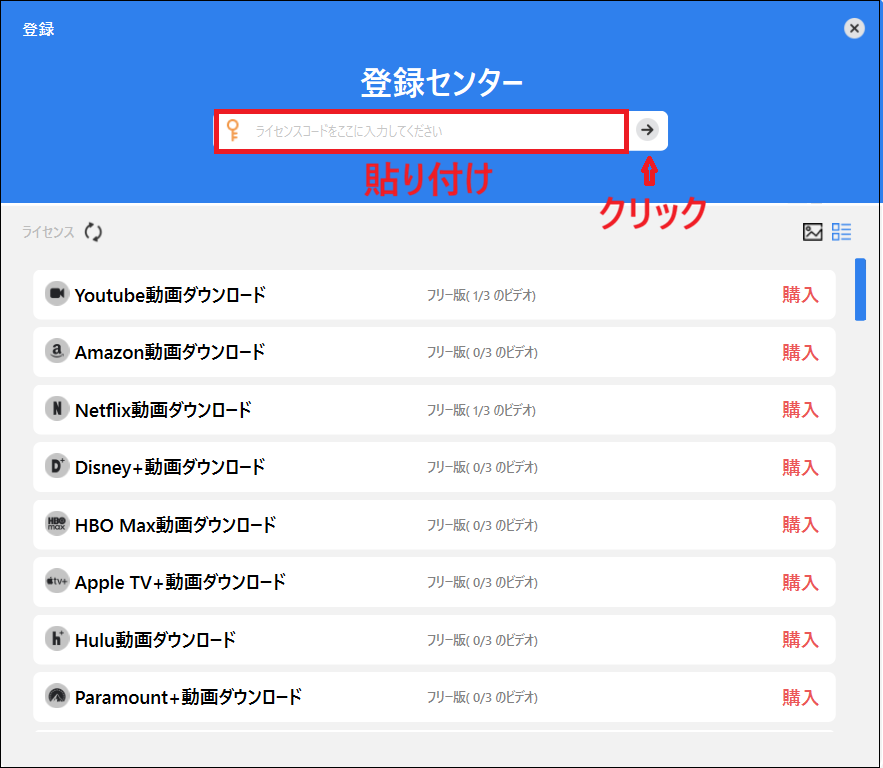Click the Paramount+ service icon

coord(57,697)
